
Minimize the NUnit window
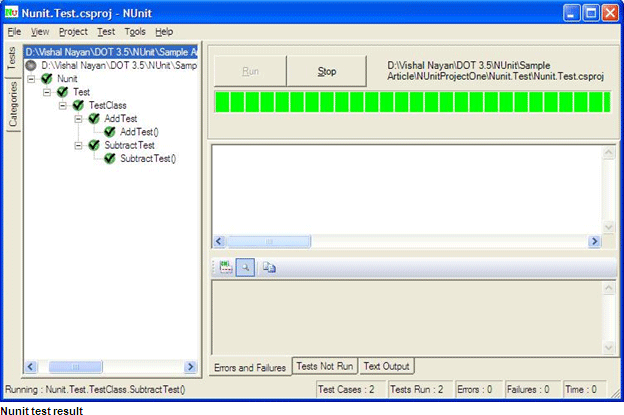click(x=571, y=13)
